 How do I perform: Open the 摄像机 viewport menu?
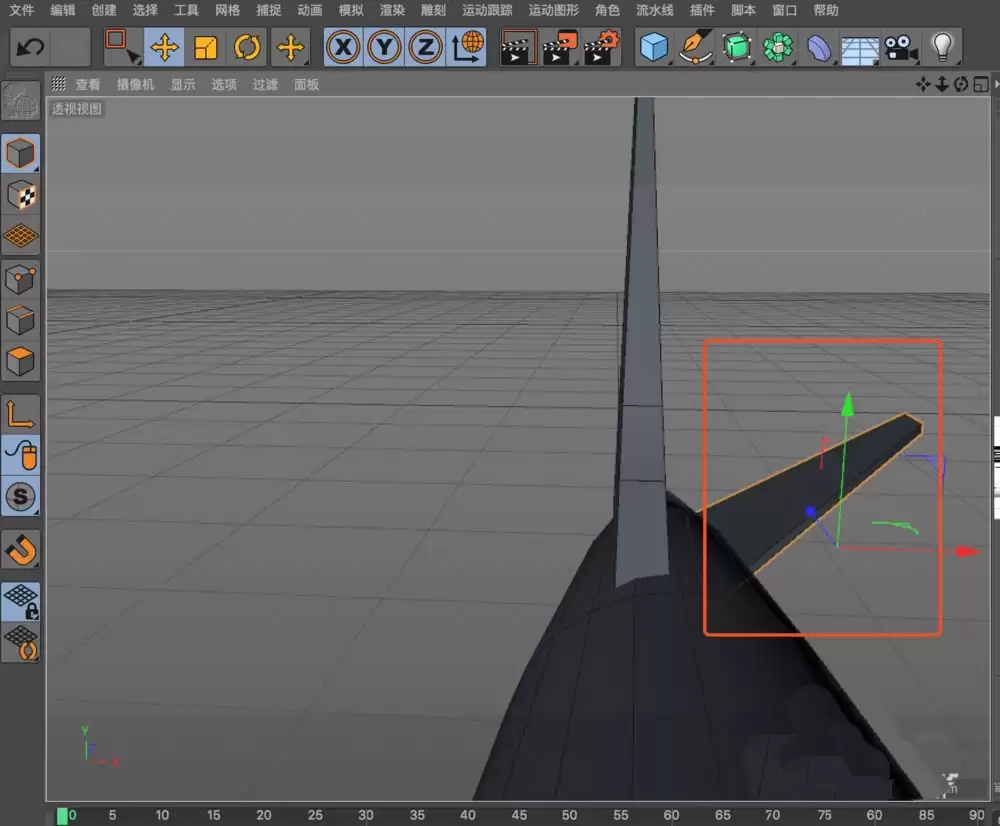[135, 84]
